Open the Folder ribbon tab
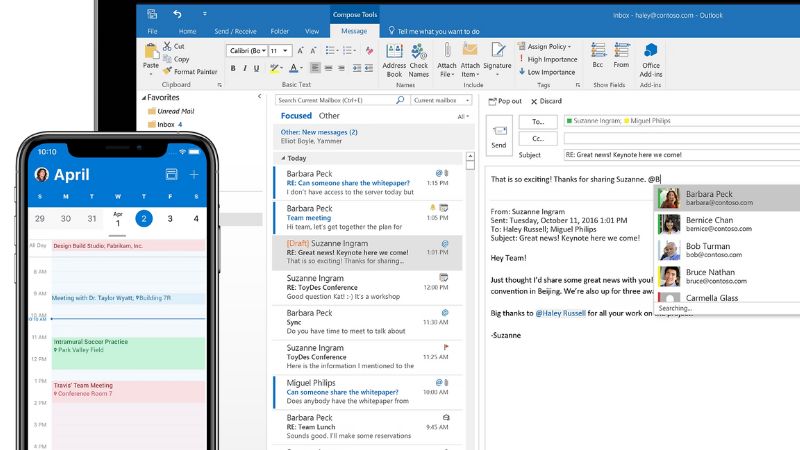800x450 pixels. pos(280,31)
